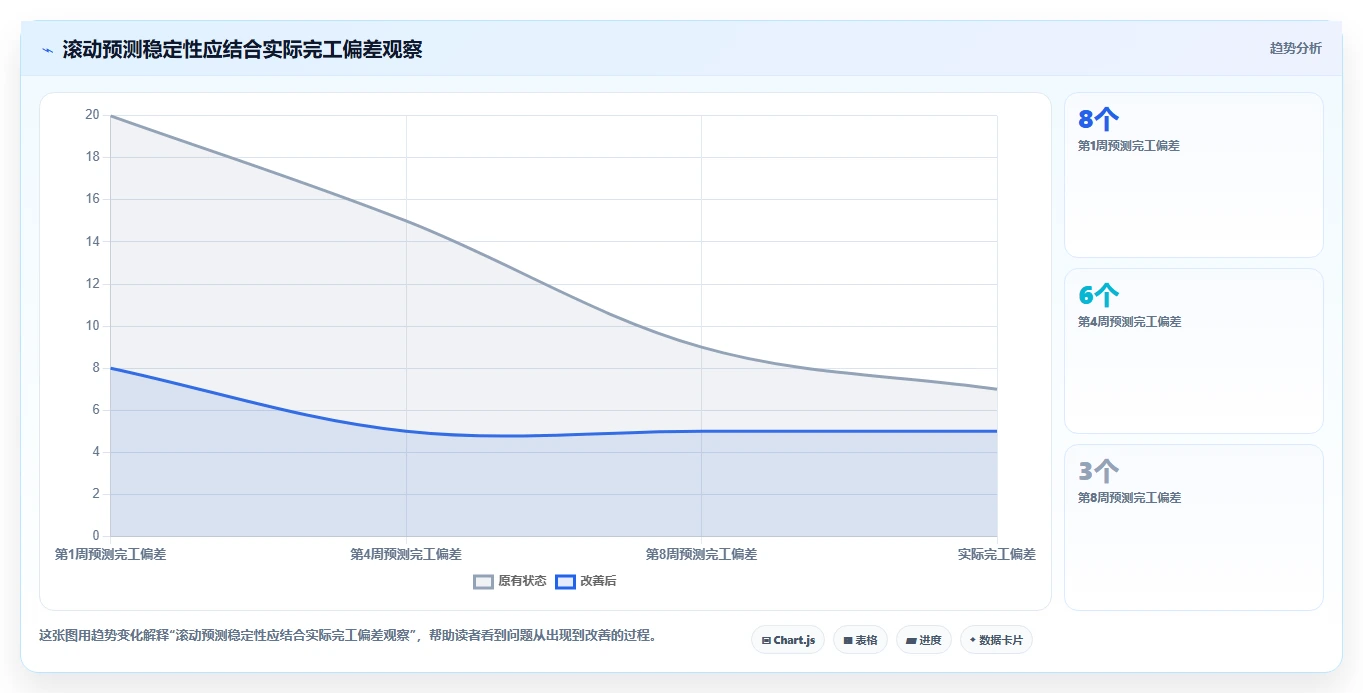This screenshot has height=693, width=1363.
Task: Click the description text below the chart
Action: (348, 636)
